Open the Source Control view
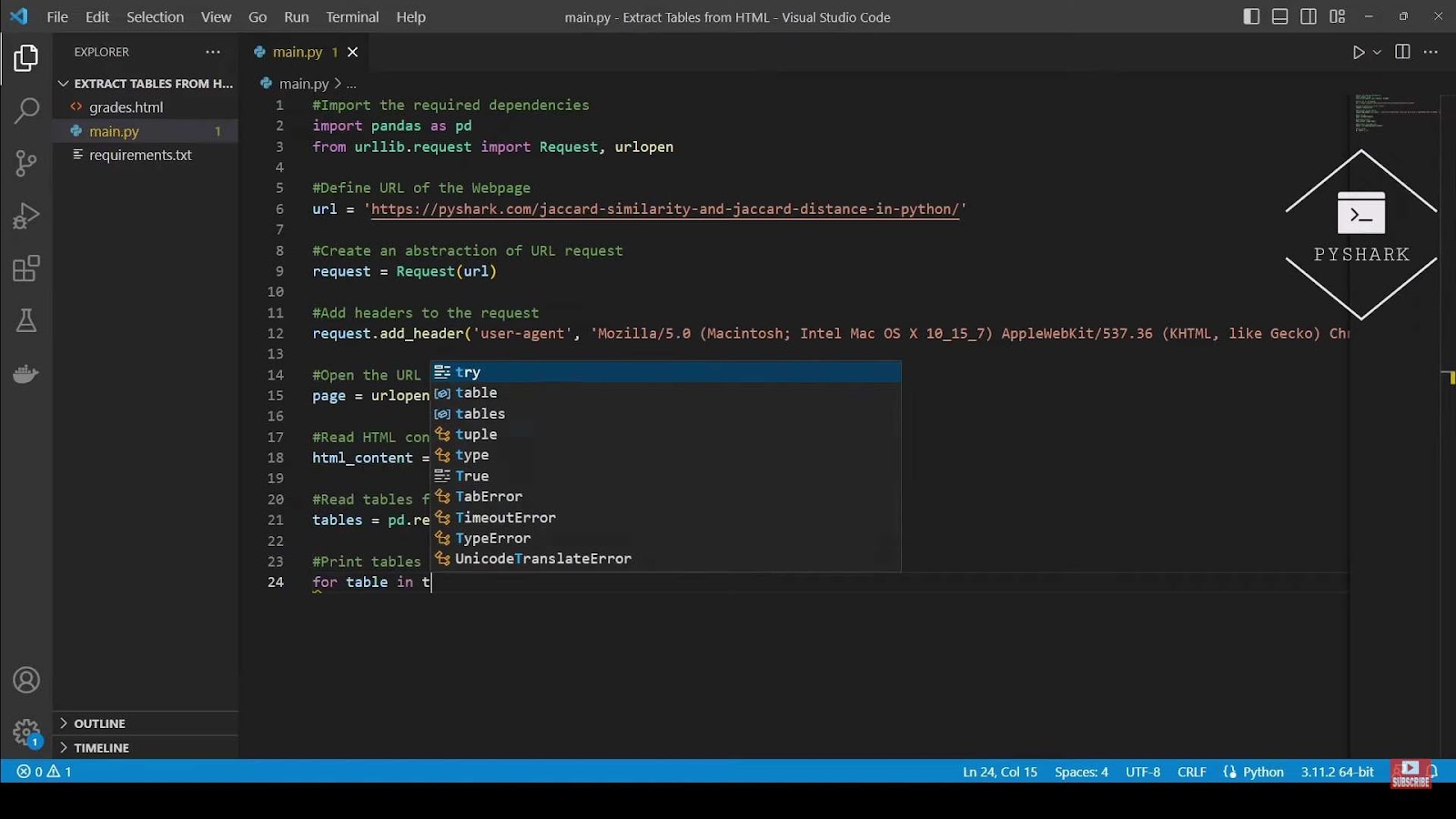 [26, 163]
